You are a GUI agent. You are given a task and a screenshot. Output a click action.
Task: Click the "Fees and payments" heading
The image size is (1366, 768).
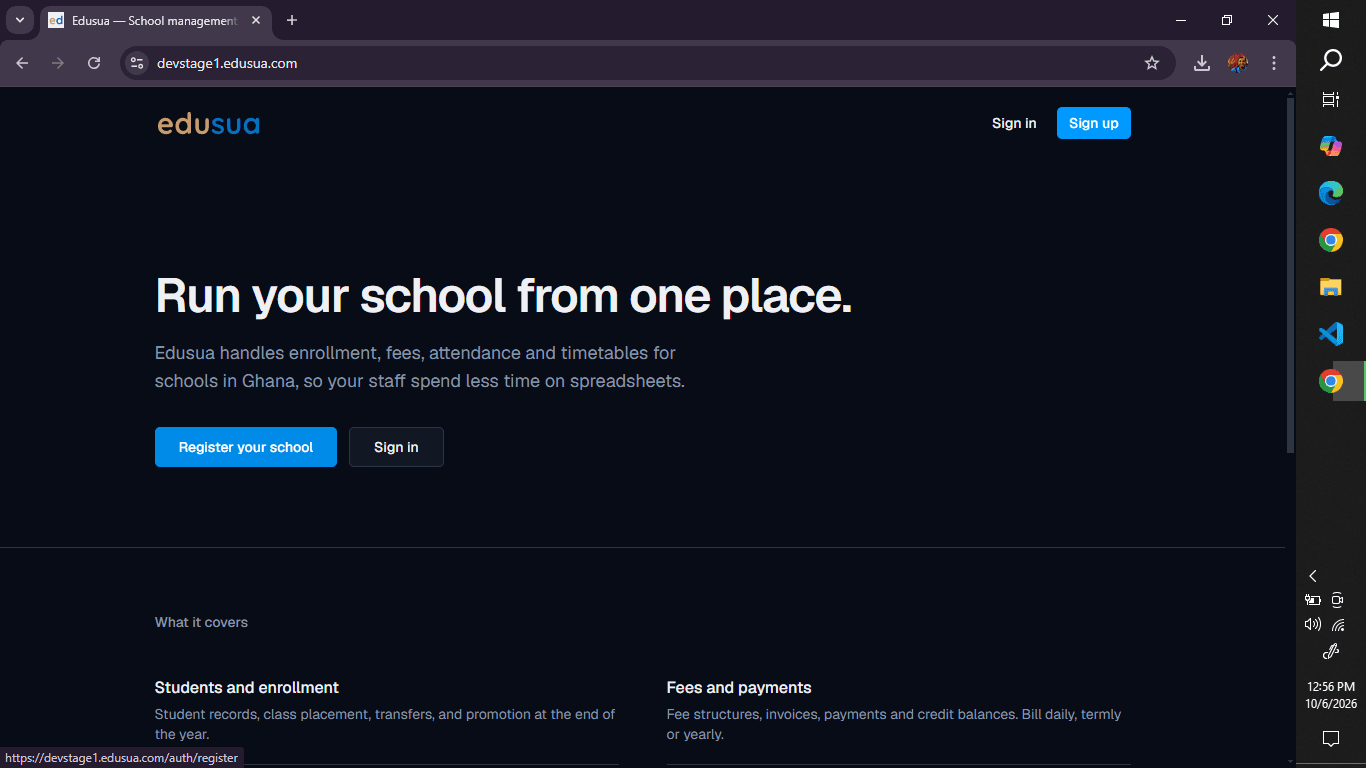739,688
